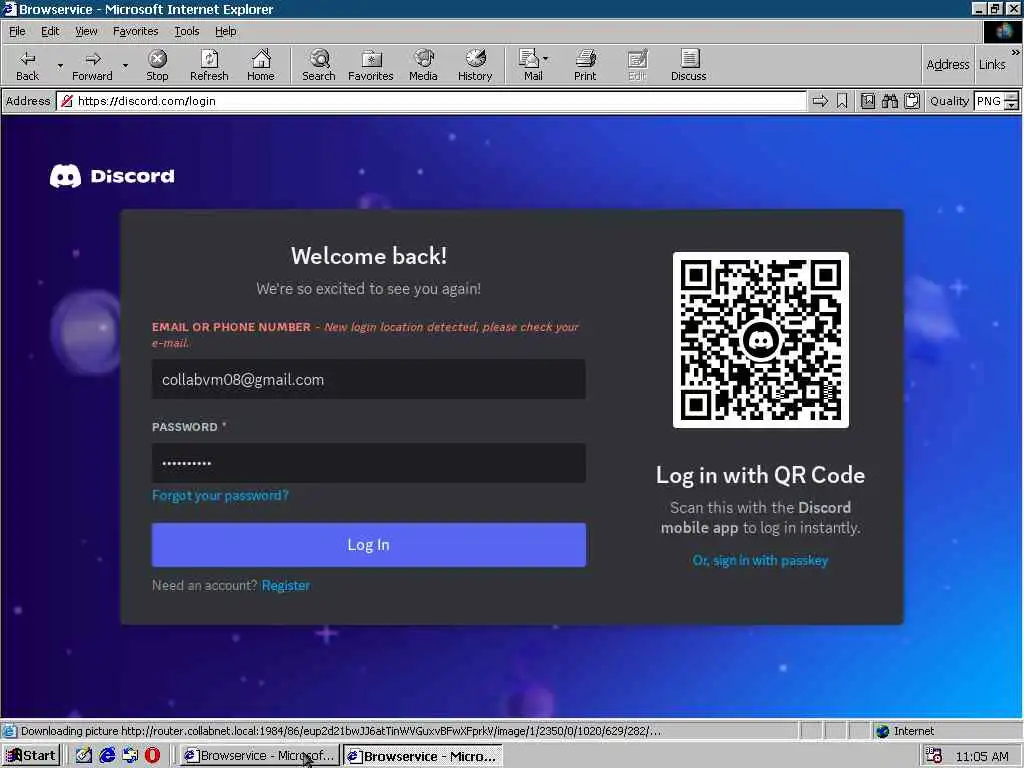
Task: Print the current page
Action: tap(585, 65)
